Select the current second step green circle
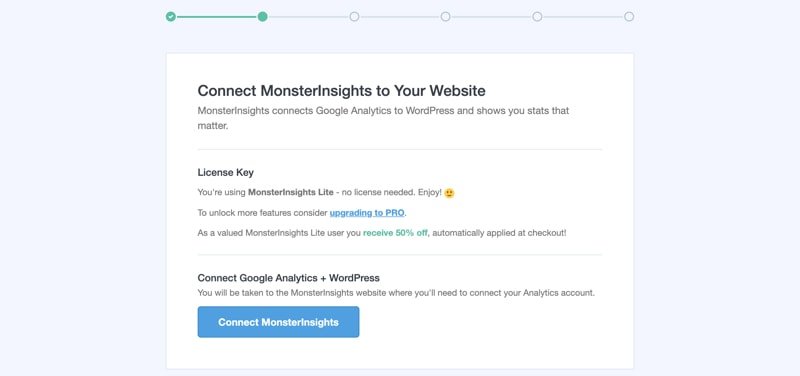The width and height of the screenshot is (800, 376). tap(262, 17)
